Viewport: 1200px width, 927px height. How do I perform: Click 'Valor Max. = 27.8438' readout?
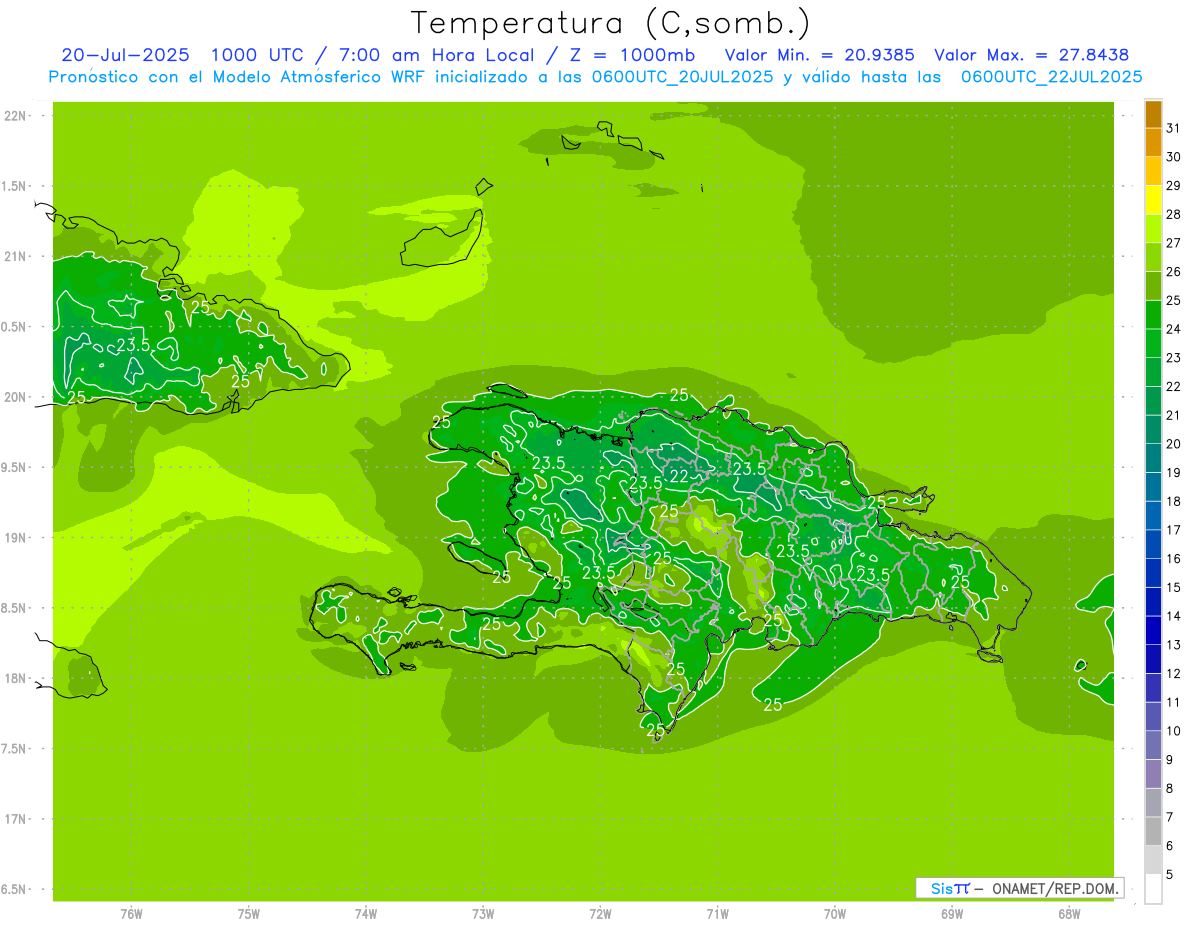[1031, 55]
